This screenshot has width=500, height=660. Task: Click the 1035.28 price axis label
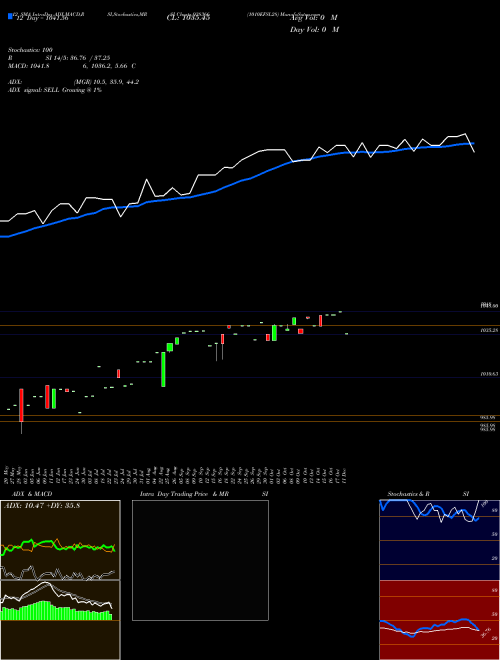point(489,331)
